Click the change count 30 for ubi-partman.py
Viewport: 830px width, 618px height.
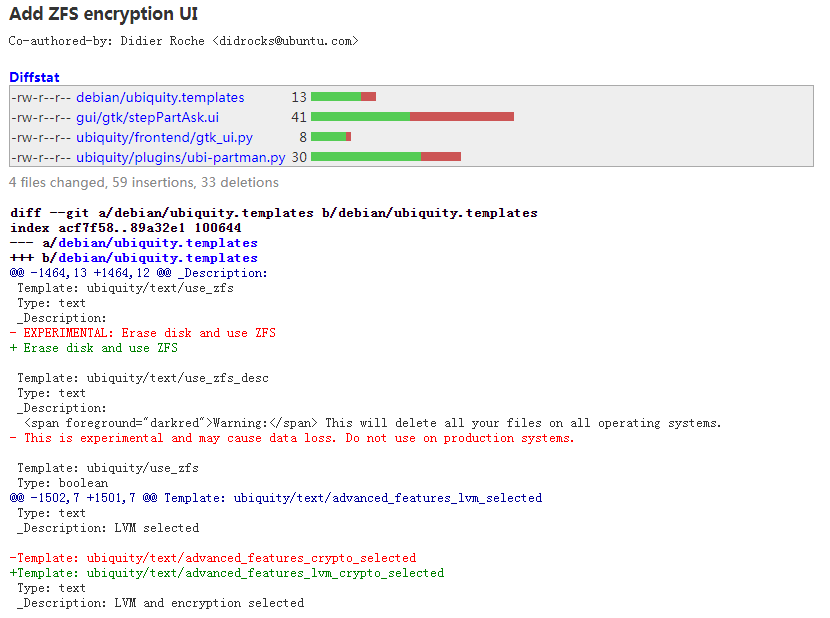tap(299, 157)
